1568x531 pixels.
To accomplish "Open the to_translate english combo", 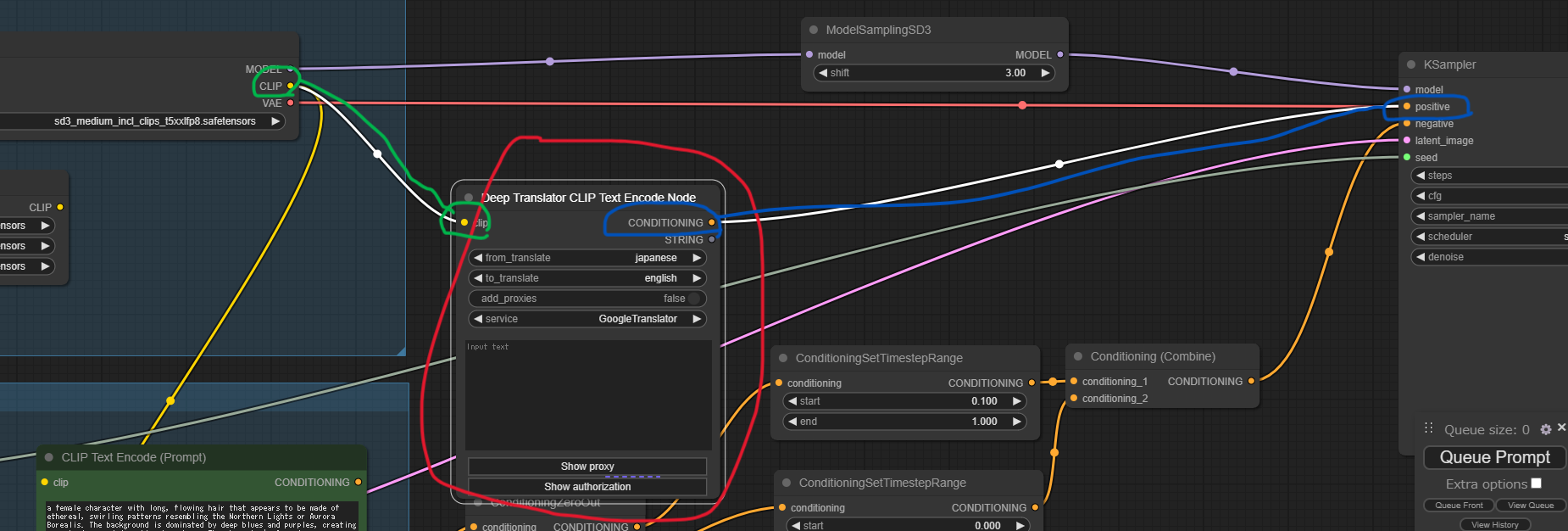I will click(587, 278).
